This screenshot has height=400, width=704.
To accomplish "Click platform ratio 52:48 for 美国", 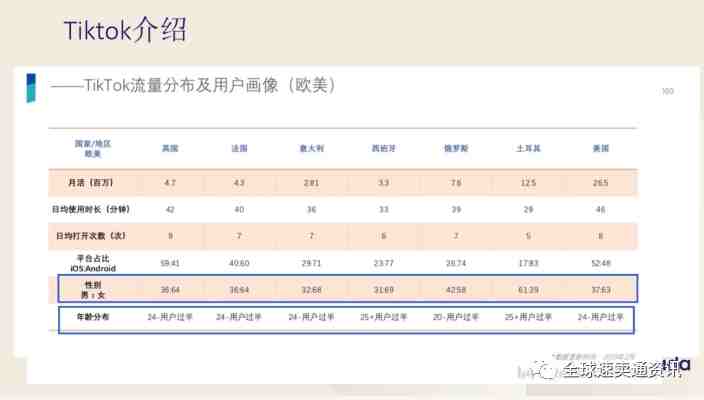I will point(601,263).
